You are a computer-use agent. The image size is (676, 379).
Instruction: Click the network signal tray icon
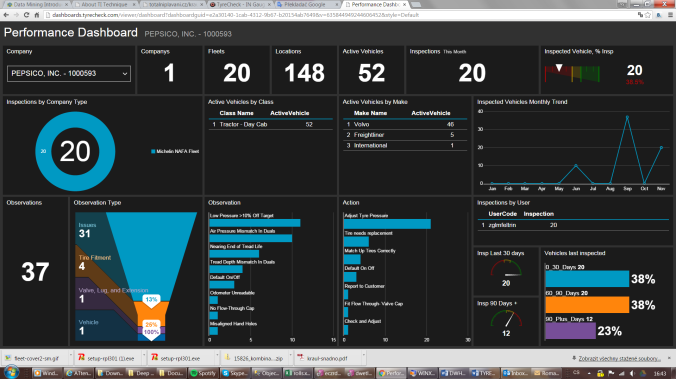coord(621,373)
